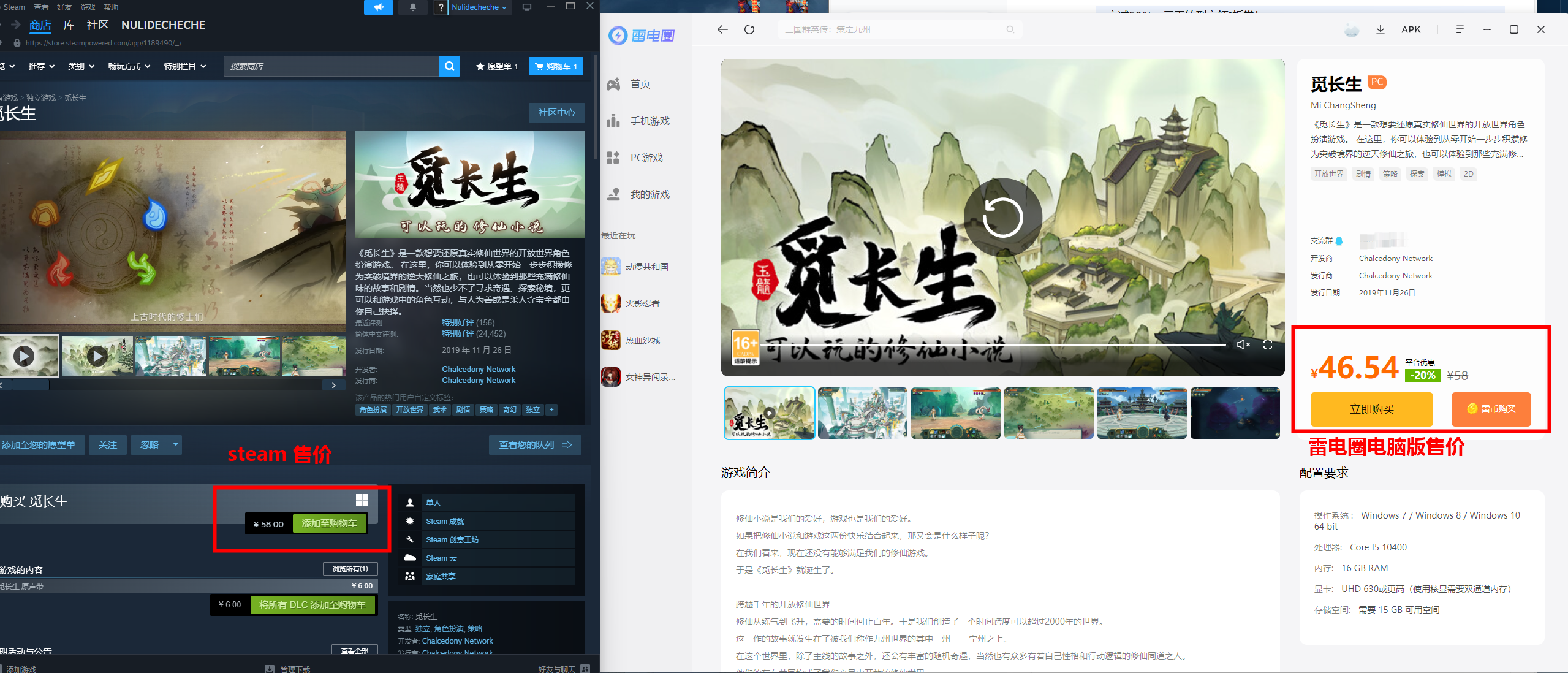Viewport: 1568px width, 673px height.
Task: Click the Steam announcements megaphone icon
Action: click(379, 7)
